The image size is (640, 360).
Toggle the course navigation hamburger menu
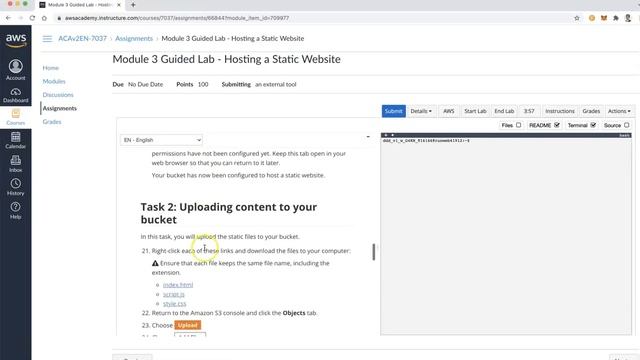pyautogui.click(x=47, y=39)
